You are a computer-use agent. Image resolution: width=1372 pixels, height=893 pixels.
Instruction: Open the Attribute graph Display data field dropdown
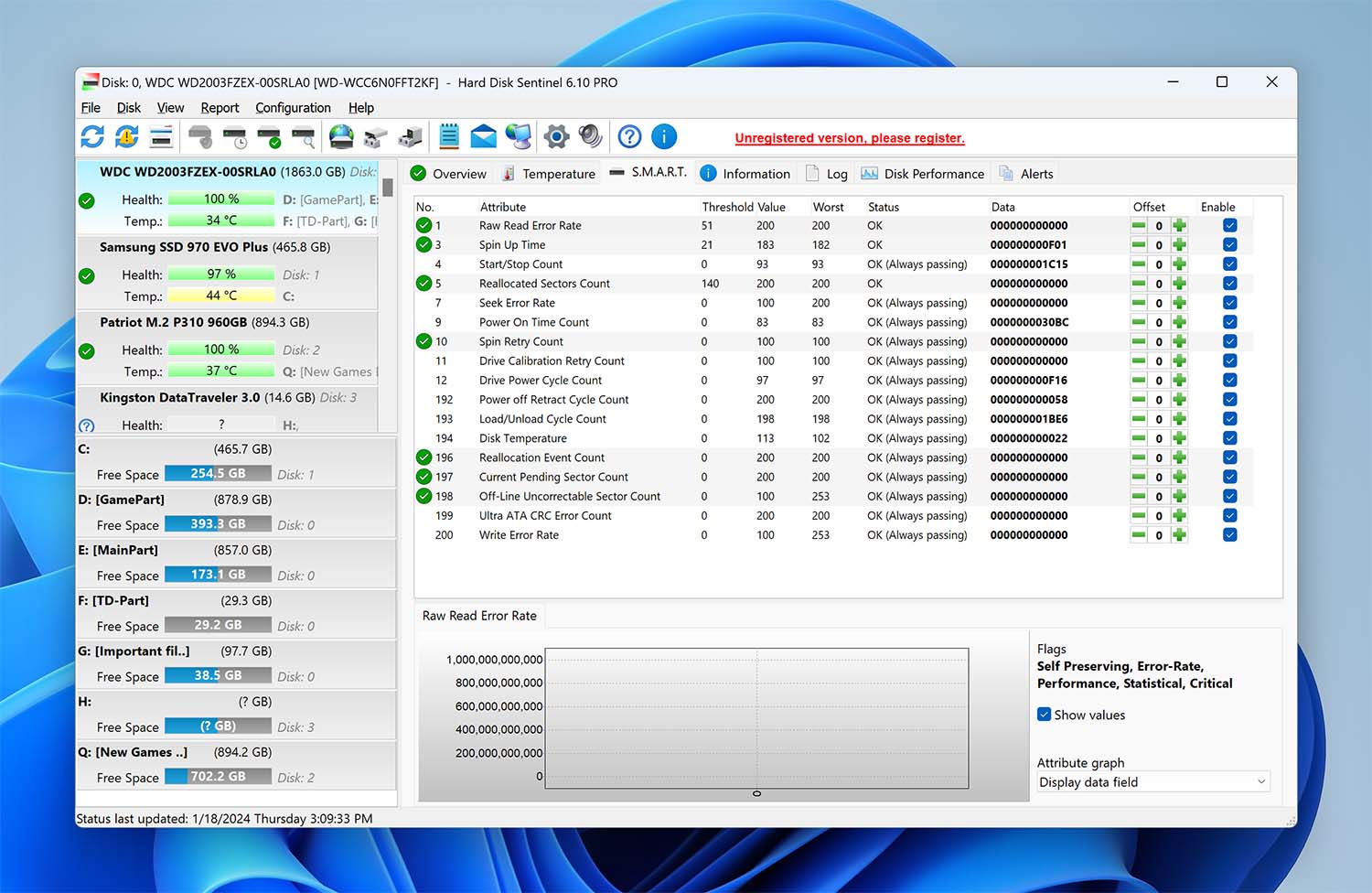point(1152,782)
